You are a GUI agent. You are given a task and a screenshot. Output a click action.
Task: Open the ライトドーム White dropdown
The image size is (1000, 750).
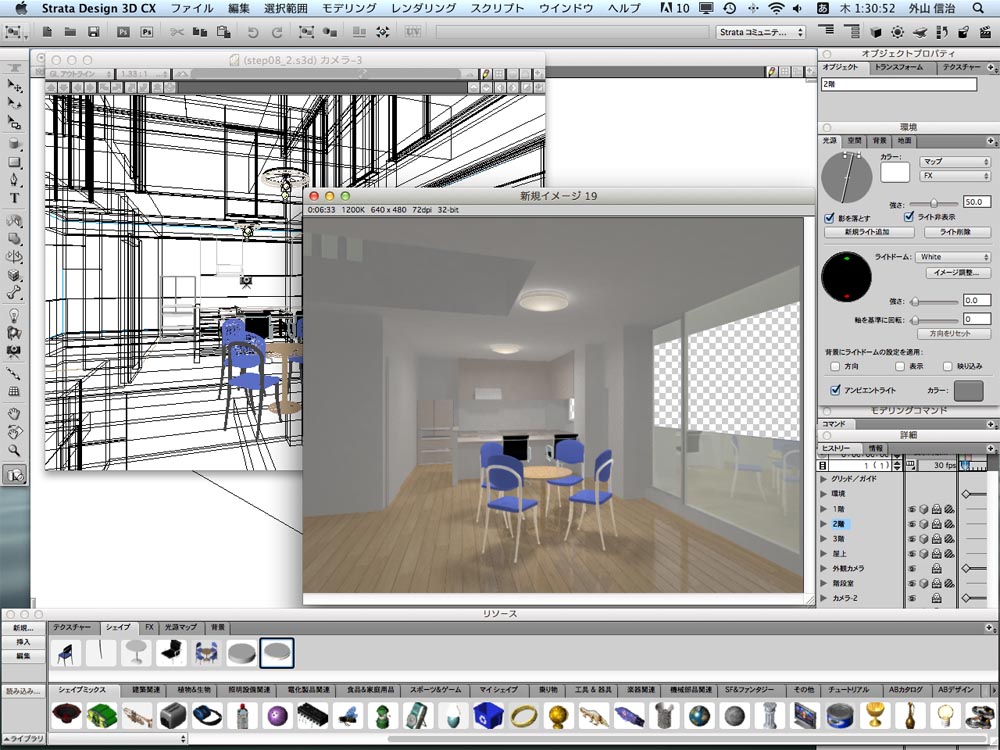point(953,256)
